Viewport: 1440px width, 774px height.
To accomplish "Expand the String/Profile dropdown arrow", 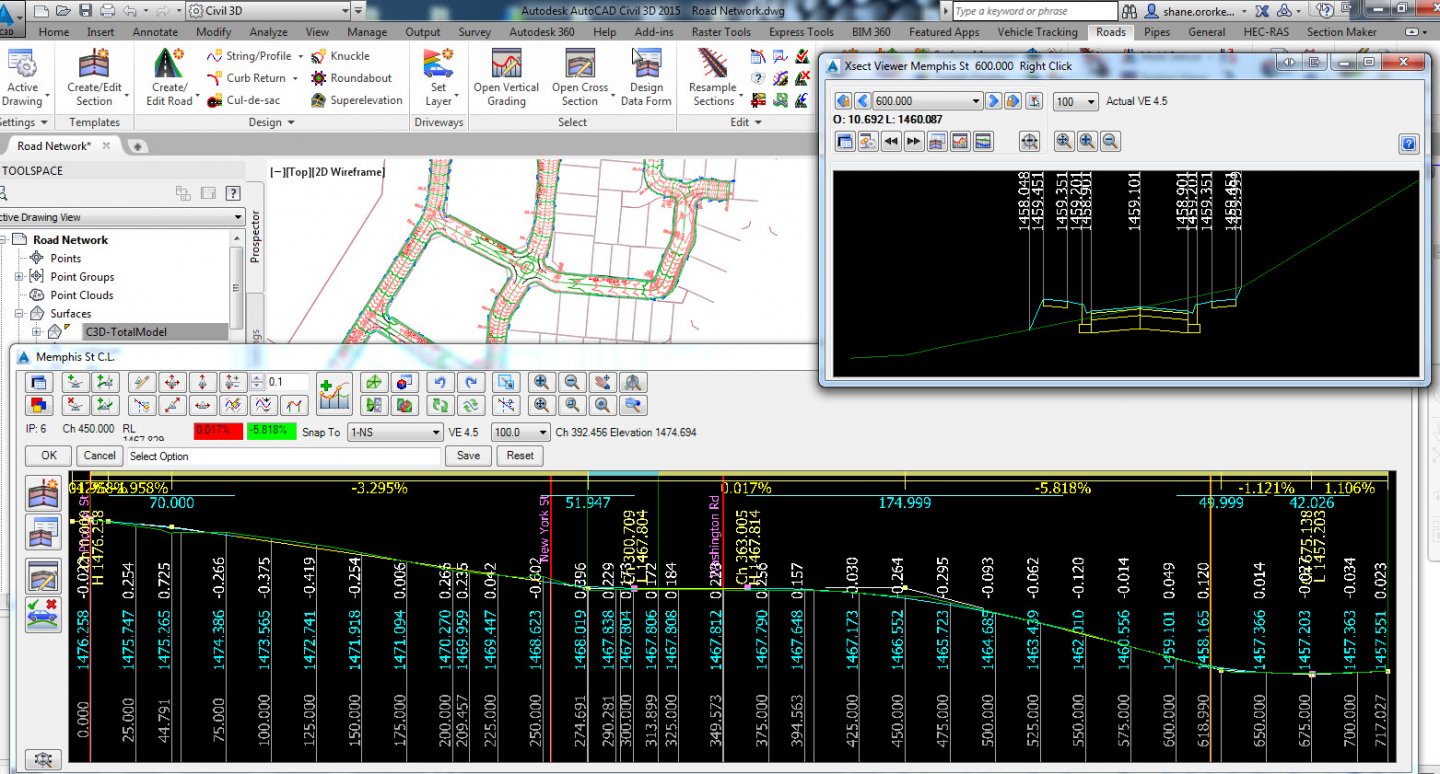I will pos(301,56).
